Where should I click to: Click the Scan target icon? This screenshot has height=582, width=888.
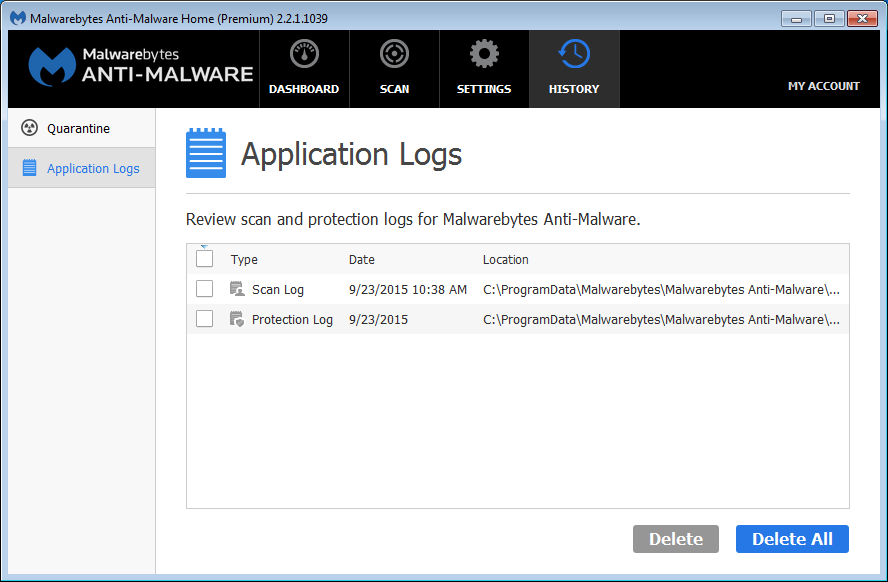394,54
